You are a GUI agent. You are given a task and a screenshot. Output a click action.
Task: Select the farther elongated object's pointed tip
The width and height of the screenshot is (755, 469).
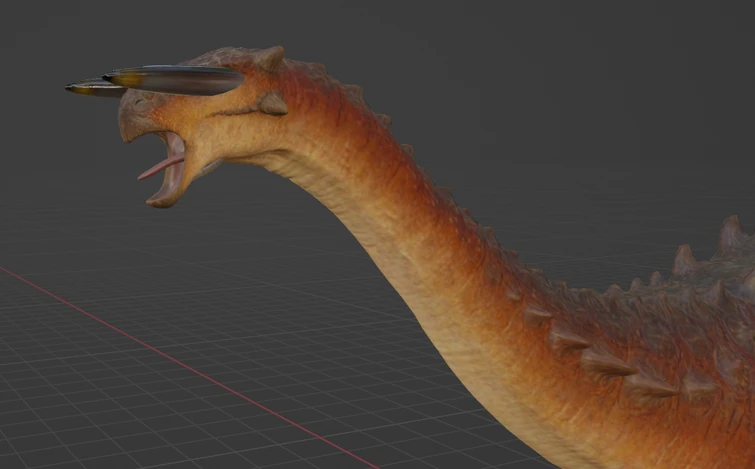coord(71,88)
